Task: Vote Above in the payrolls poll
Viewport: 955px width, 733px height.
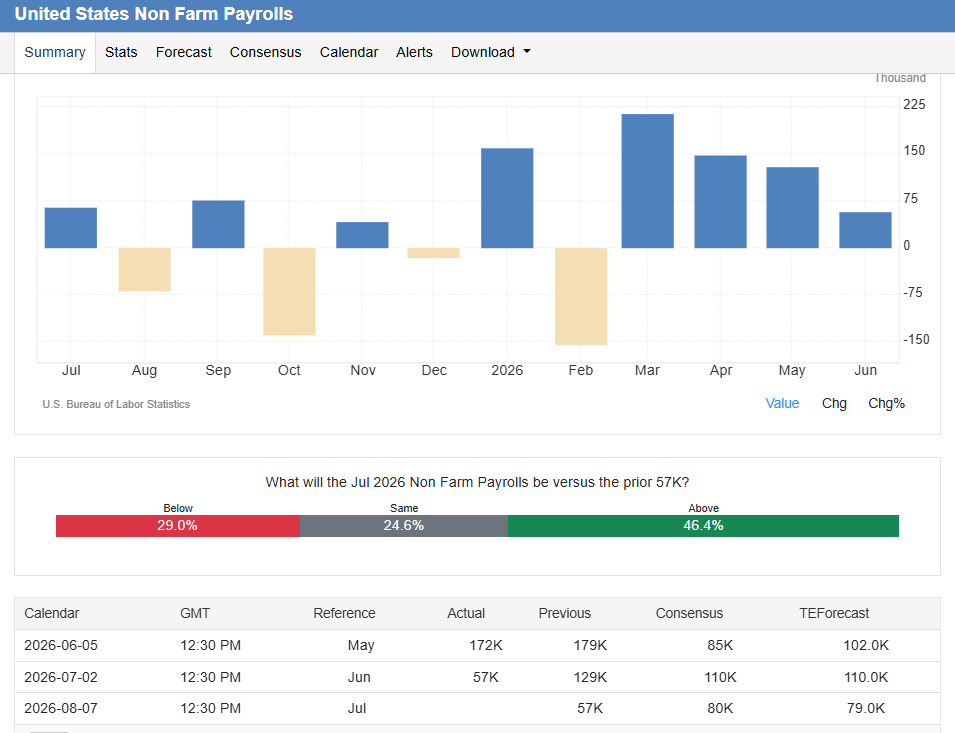Action: tap(703, 525)
